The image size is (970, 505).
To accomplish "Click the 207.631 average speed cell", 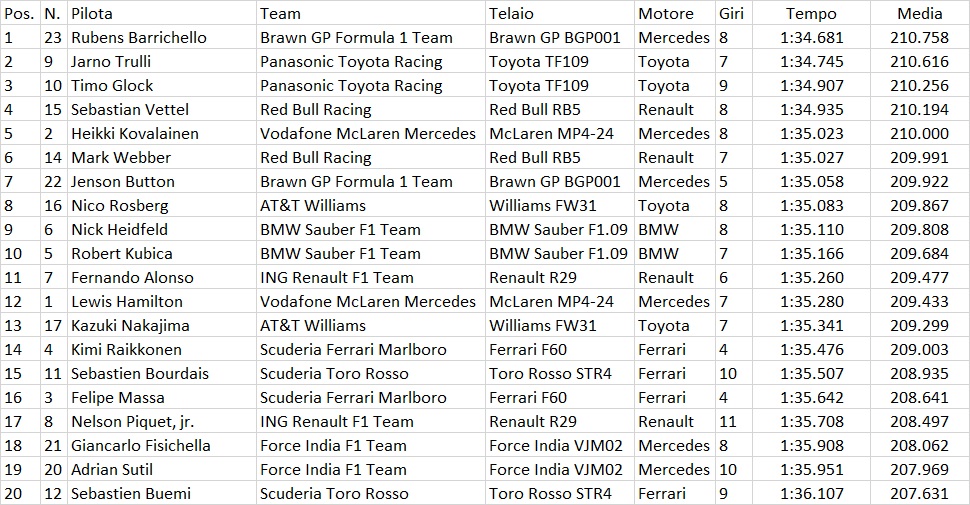I will coord(919,493).
